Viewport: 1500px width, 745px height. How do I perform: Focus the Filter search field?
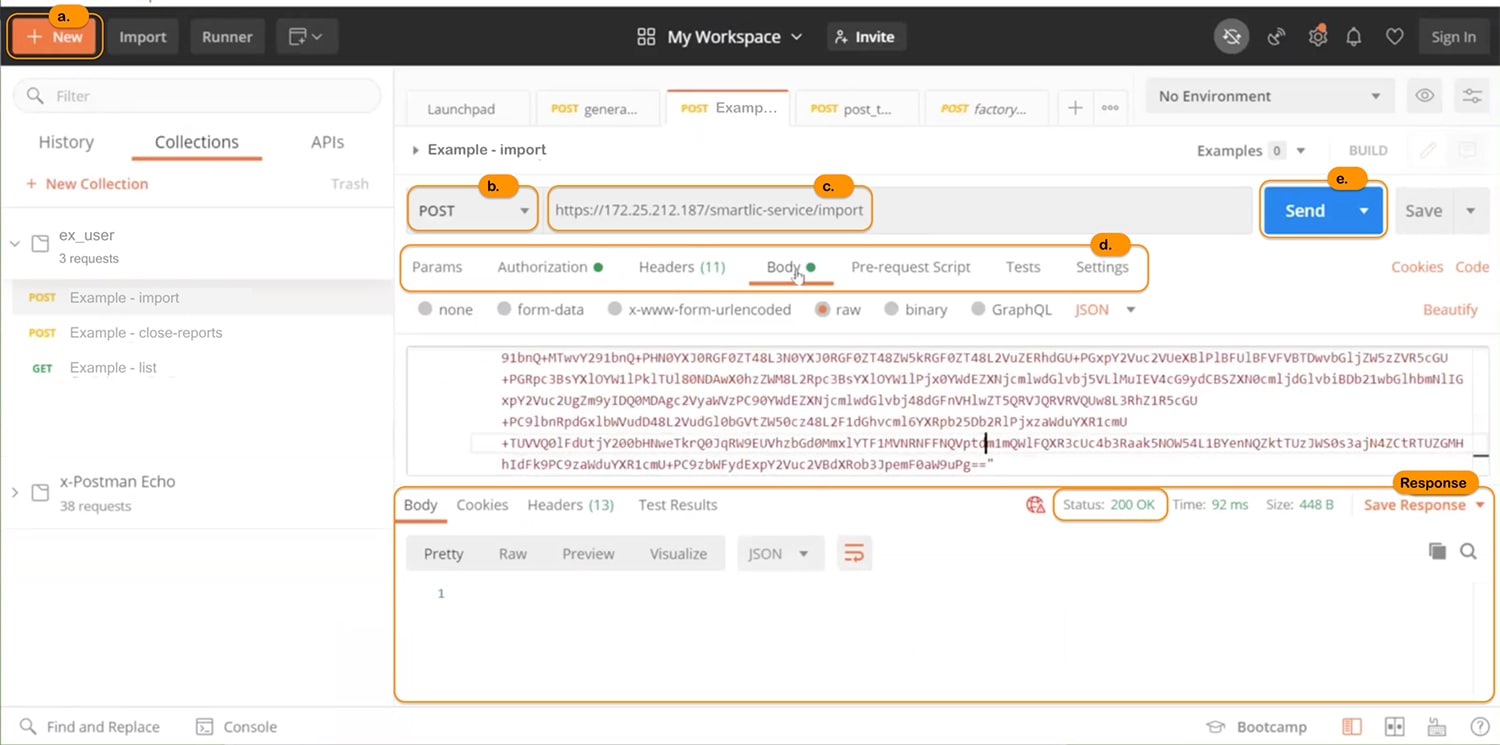(197, 96)
